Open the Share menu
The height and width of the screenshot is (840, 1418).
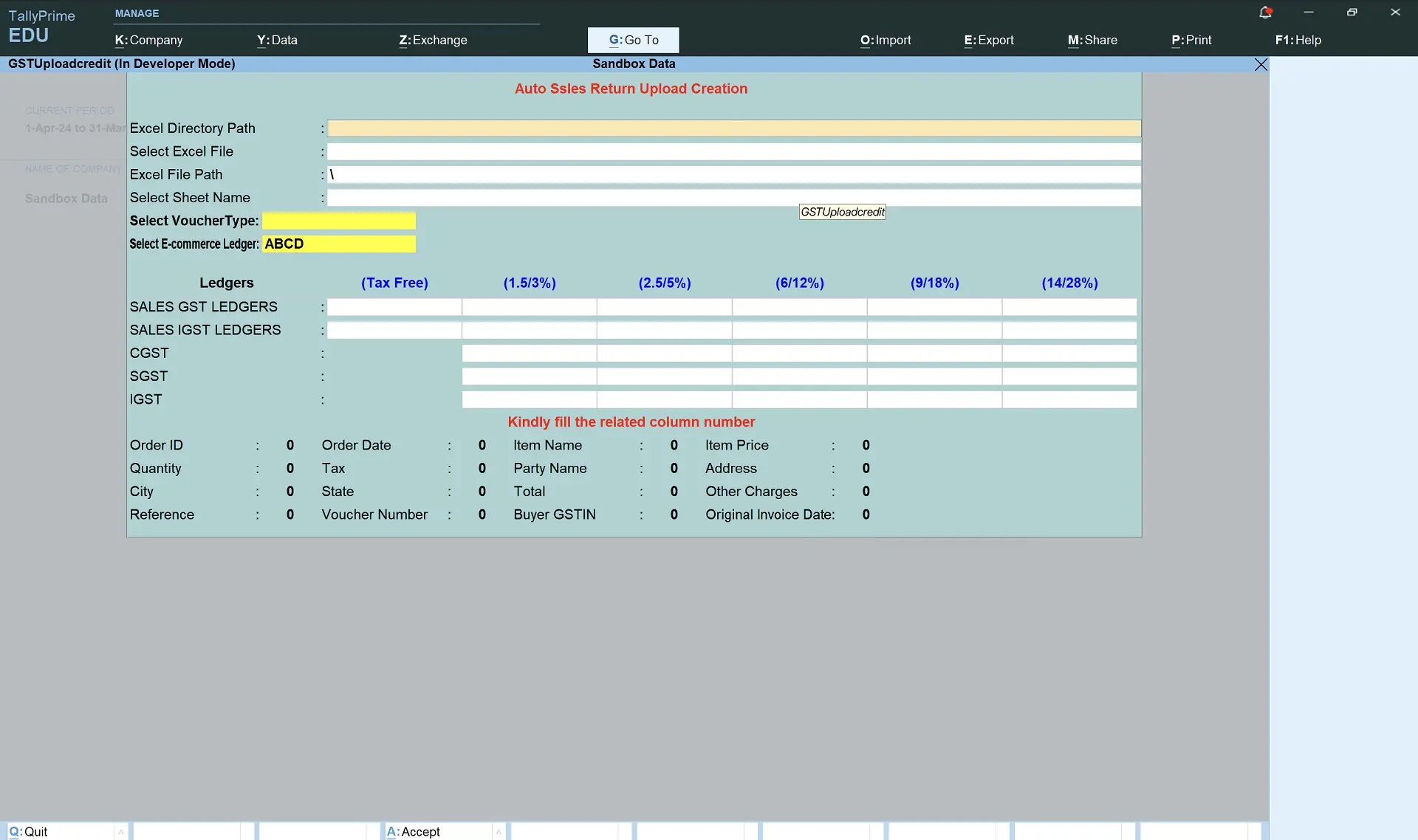pos(1092,40)
